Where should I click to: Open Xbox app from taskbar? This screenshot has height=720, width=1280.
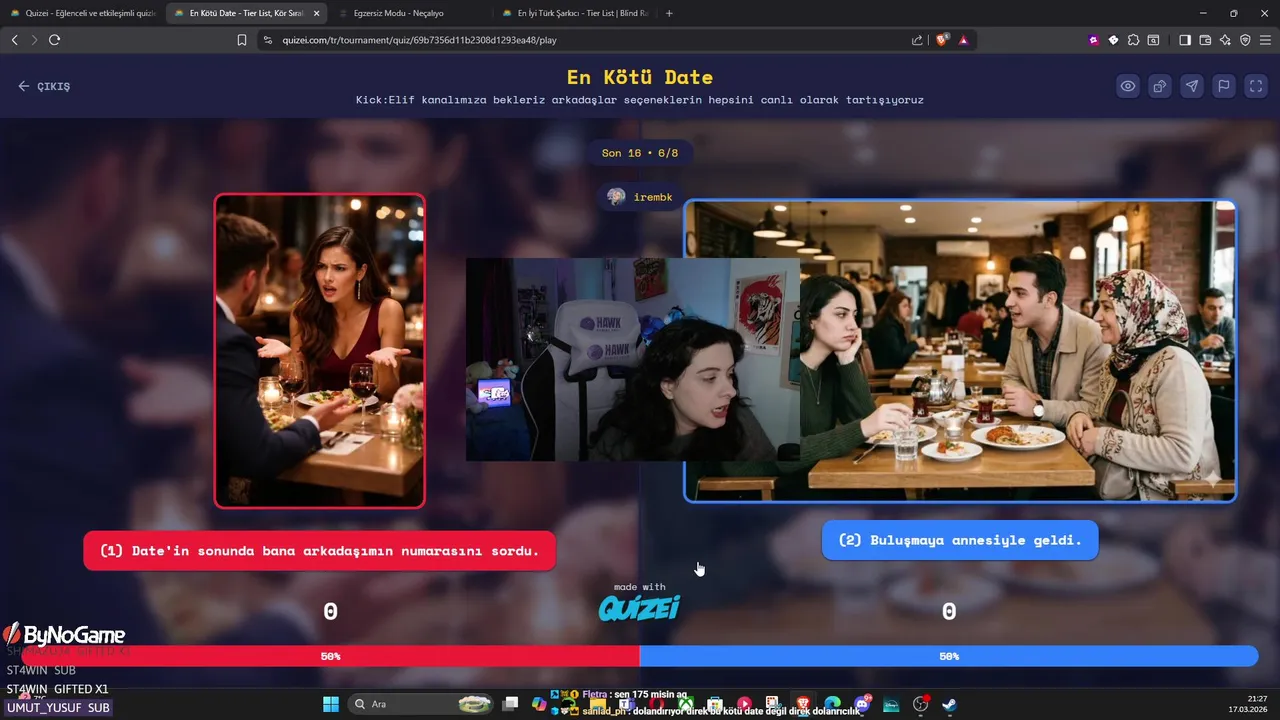[x=687, y=704]
